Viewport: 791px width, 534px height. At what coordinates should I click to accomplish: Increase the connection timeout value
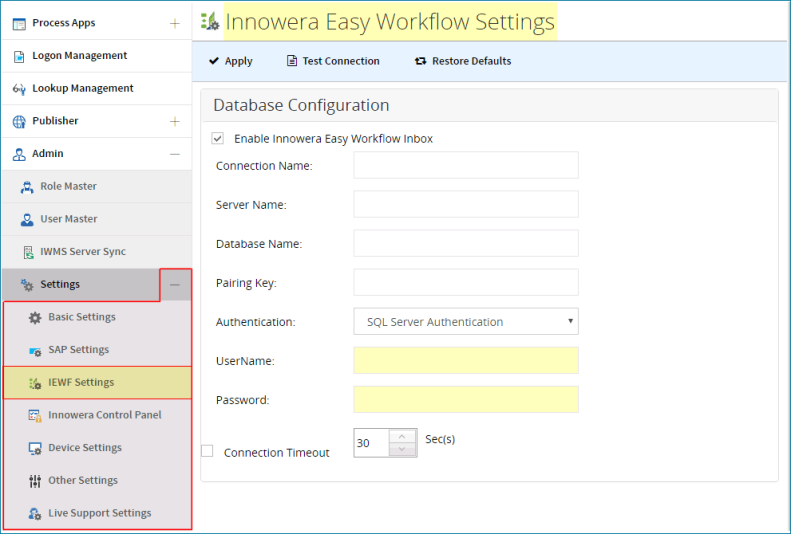point(402,437)
